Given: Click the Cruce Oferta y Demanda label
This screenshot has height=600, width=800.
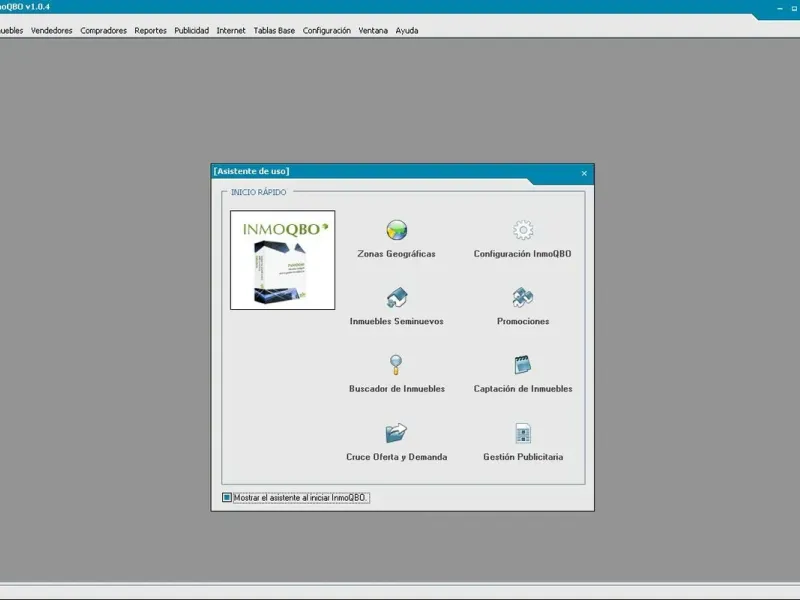Looking at the screenshot, I should [396, 457].
